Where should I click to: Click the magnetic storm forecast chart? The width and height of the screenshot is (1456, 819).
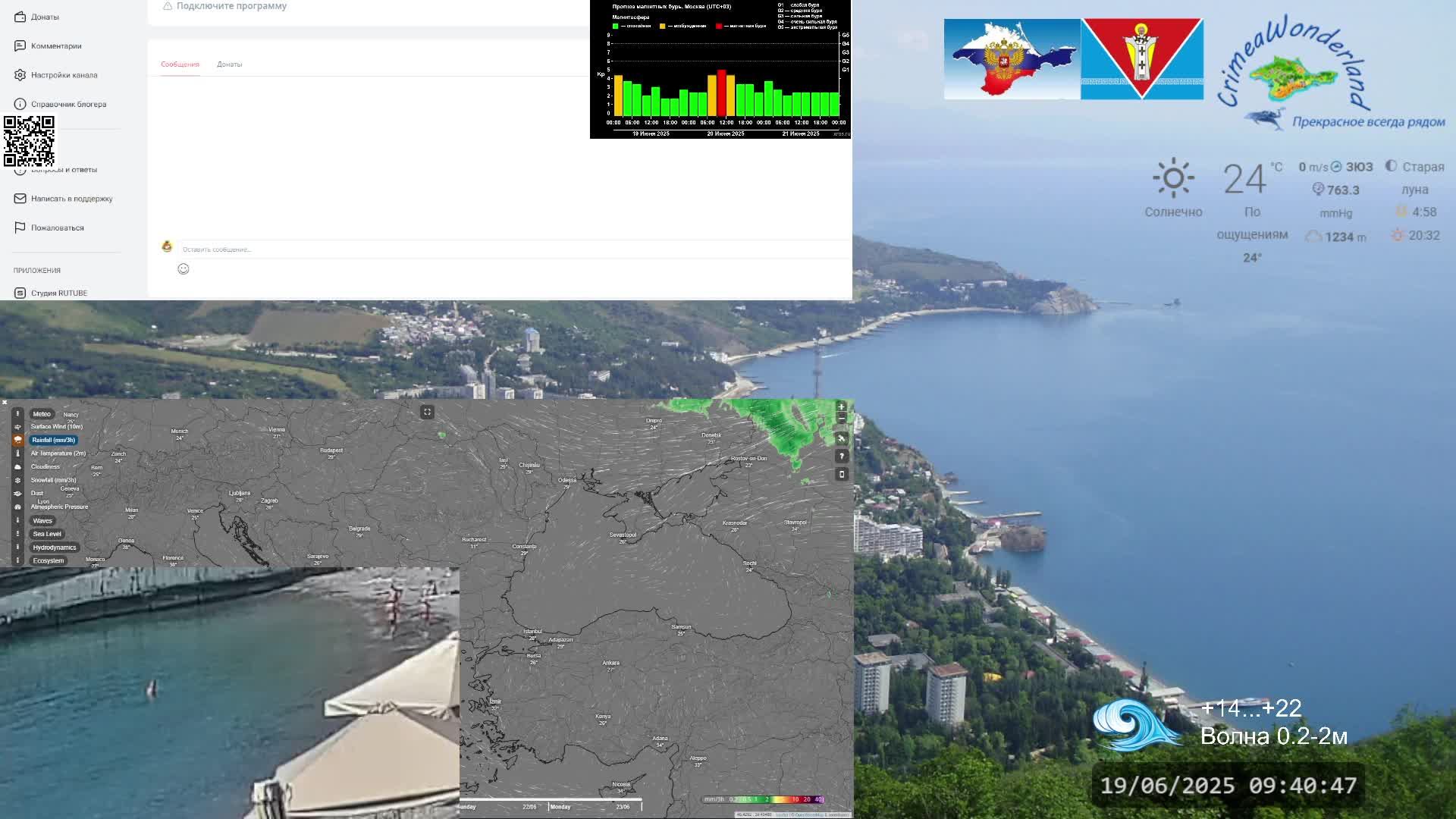(x=720, y=69)
